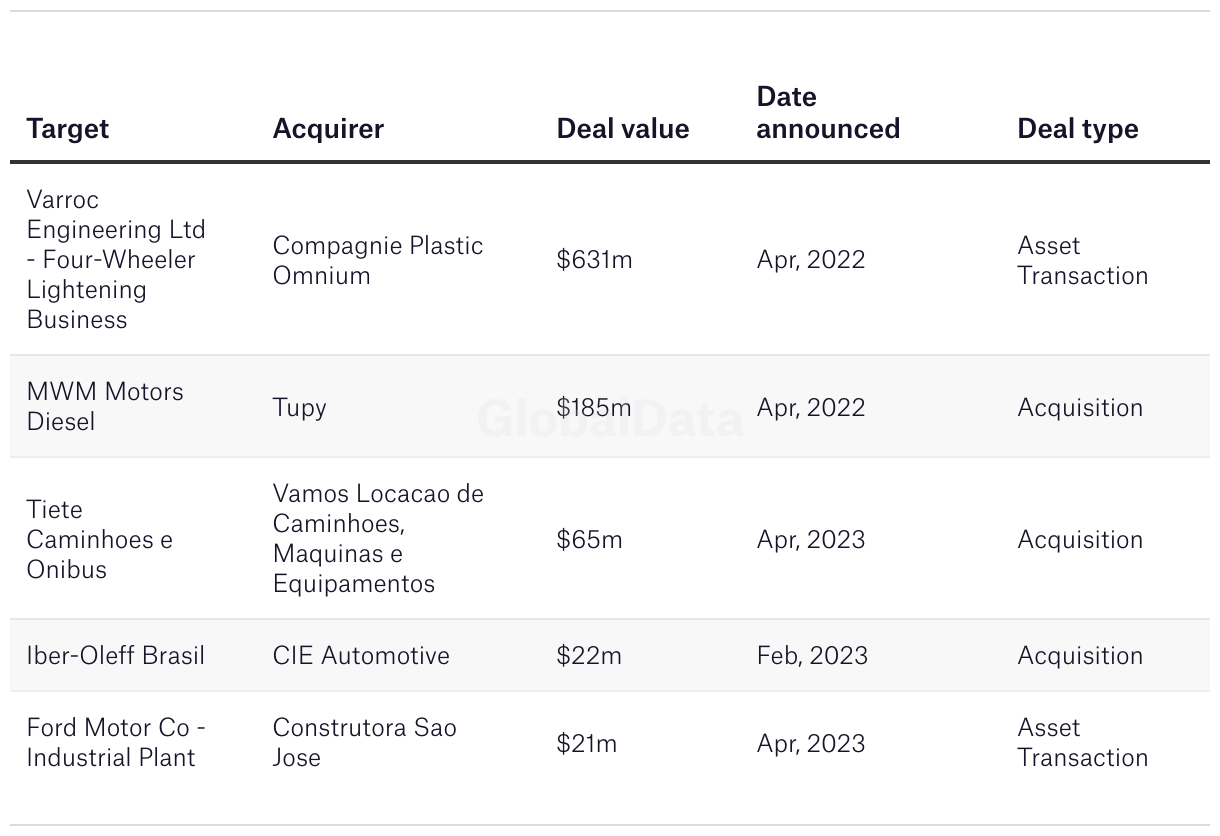Image resolution: width=1220 pixels, height=836 pixels.
Task: Click Construtora Sao Jose acquirer cell
Action: point(365,742)
